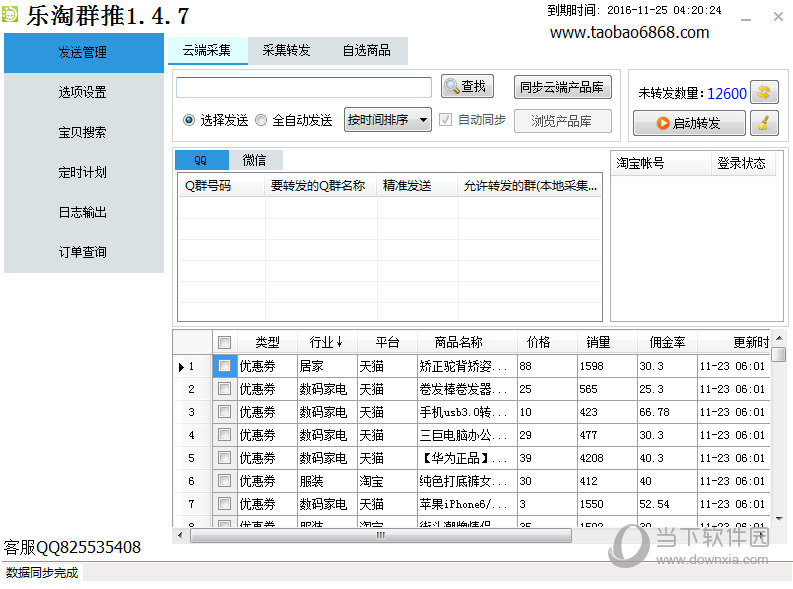This screenshot has width=793, height=589.
Task: Sort by the 行业 column header
Action: [327, 342]
